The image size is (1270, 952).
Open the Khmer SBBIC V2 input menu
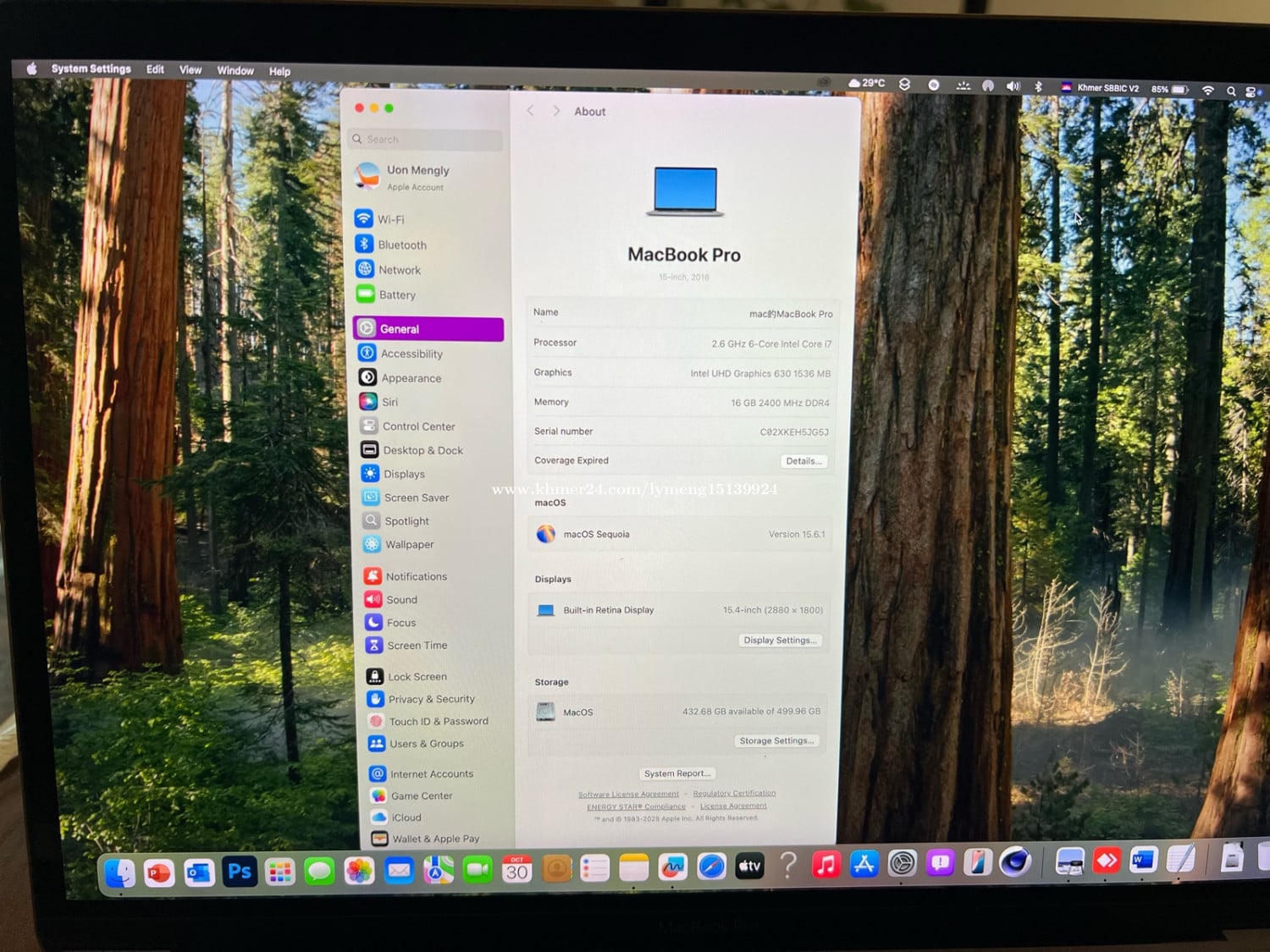click(x=1100, y=87)
